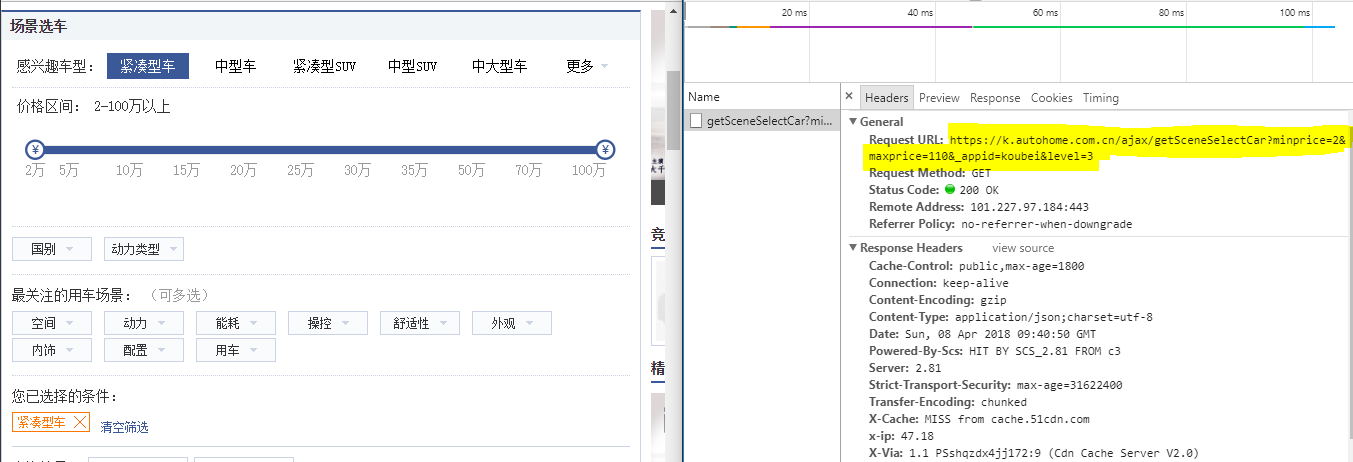Viewport: 1353px width, 462px height.
Task: Click the 50万 price scale label
Action: [x=471, y=171]
